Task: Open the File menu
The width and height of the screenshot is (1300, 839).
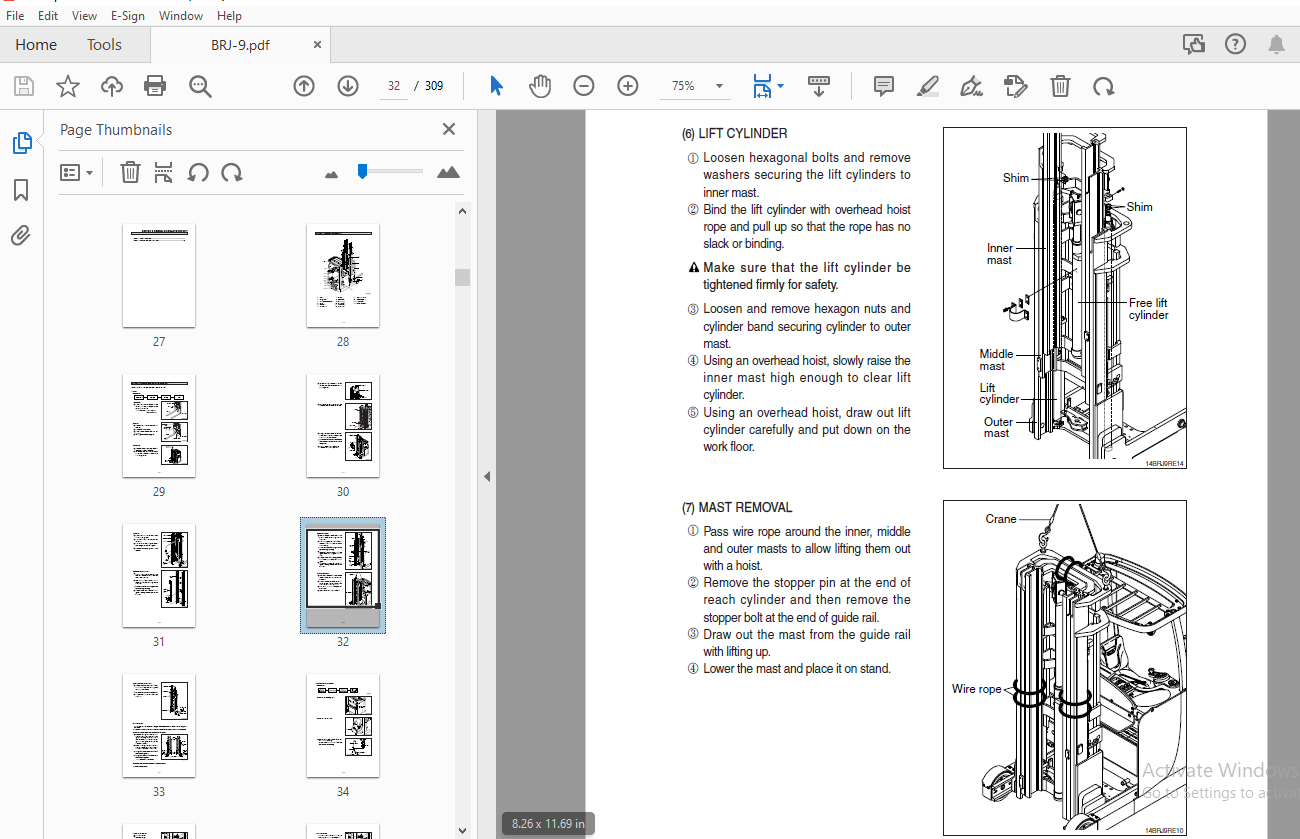Action: click(x=15, y=15)
